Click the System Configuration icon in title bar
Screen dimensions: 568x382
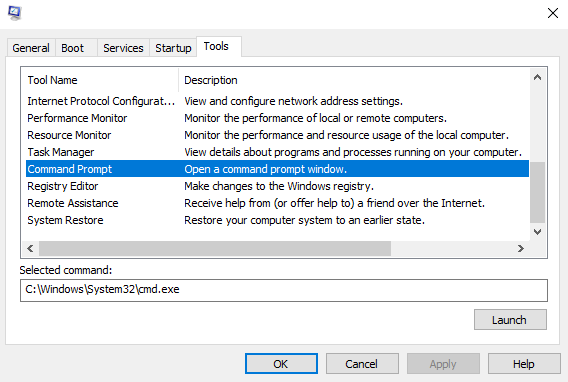14,13
